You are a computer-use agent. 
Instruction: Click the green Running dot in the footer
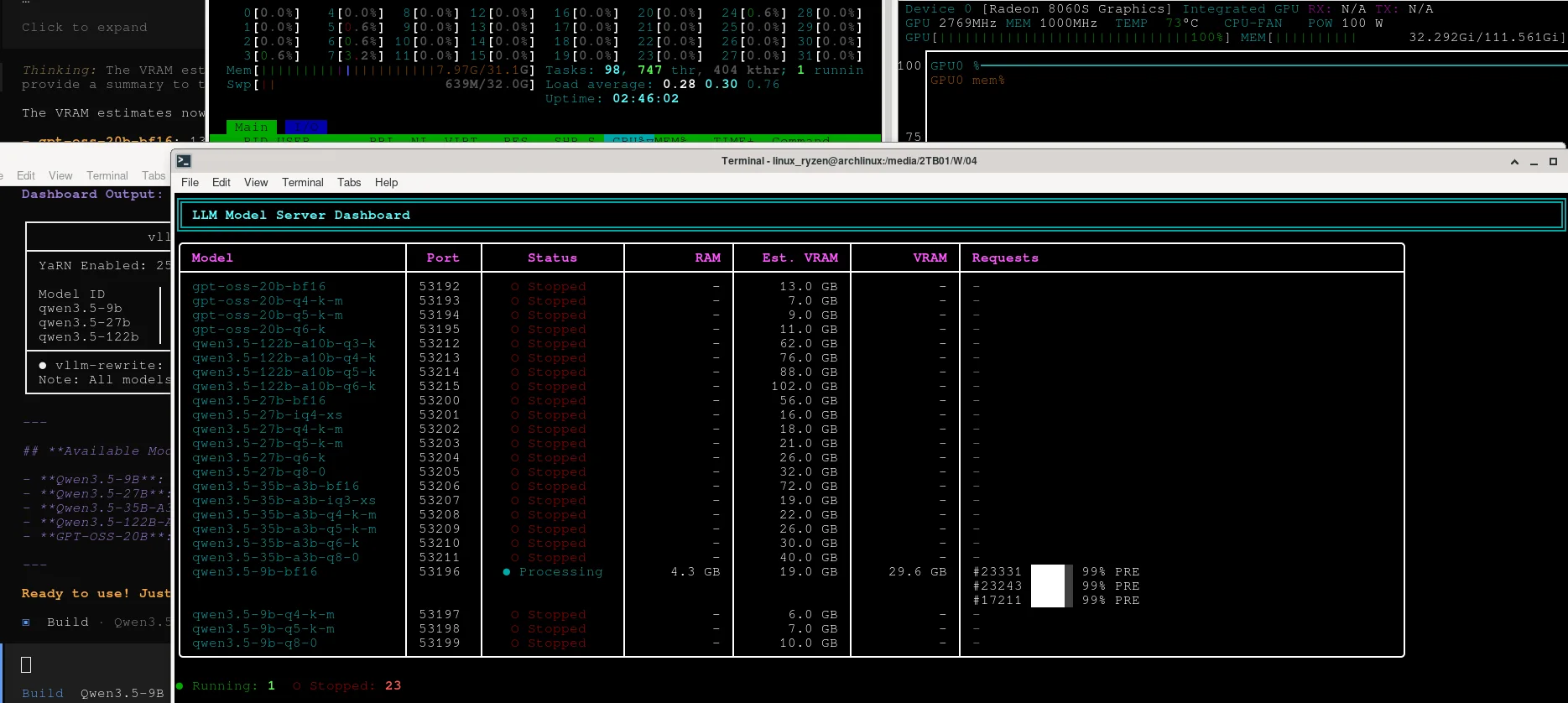point(180,686)
